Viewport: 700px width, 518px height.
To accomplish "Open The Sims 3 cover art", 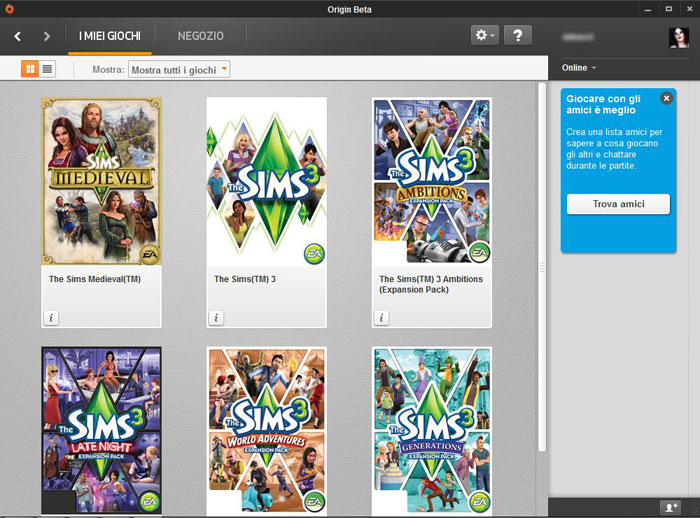I will [x=267, y=182].
